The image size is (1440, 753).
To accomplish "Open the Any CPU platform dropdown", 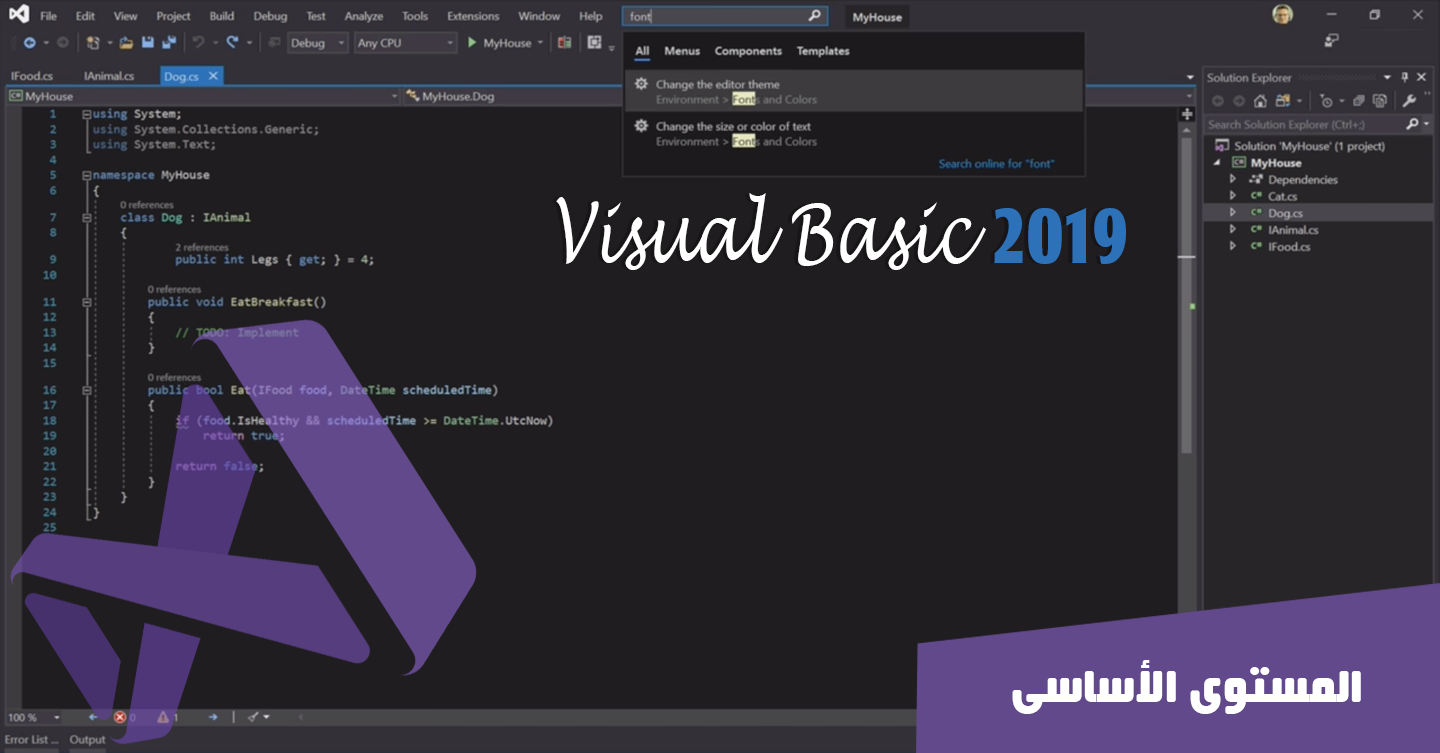I will pyautogui.click(x=405, y=43).
